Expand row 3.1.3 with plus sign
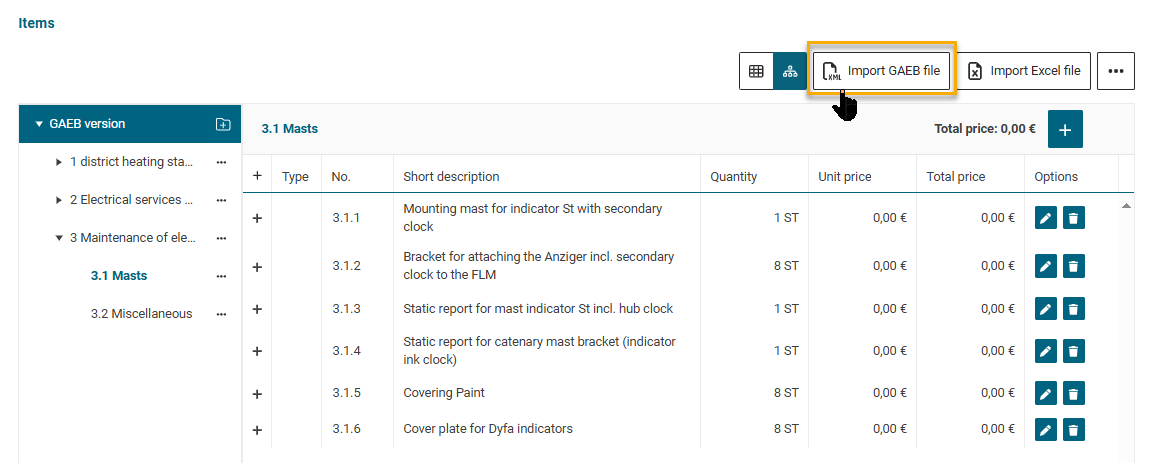This screenshot has width=1151, height=463. (x=257, y=309)
